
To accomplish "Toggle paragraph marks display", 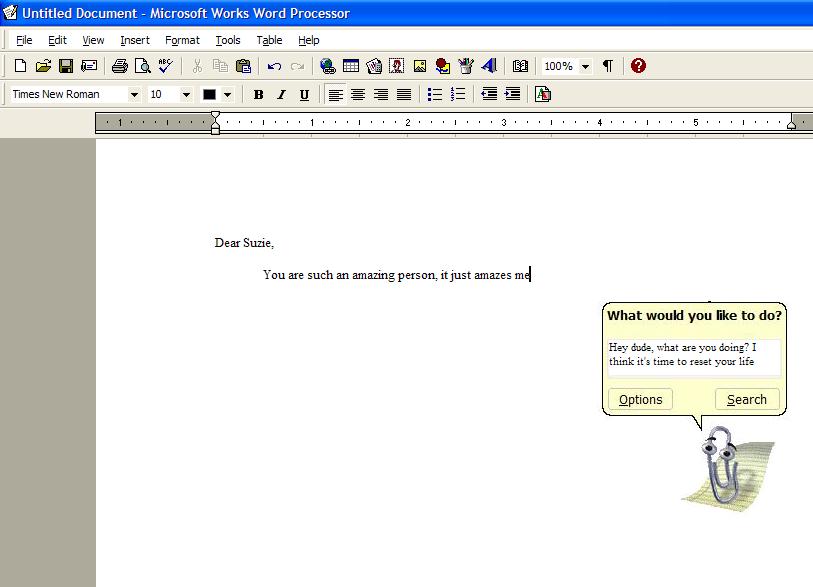I will [x=608, y=66].
